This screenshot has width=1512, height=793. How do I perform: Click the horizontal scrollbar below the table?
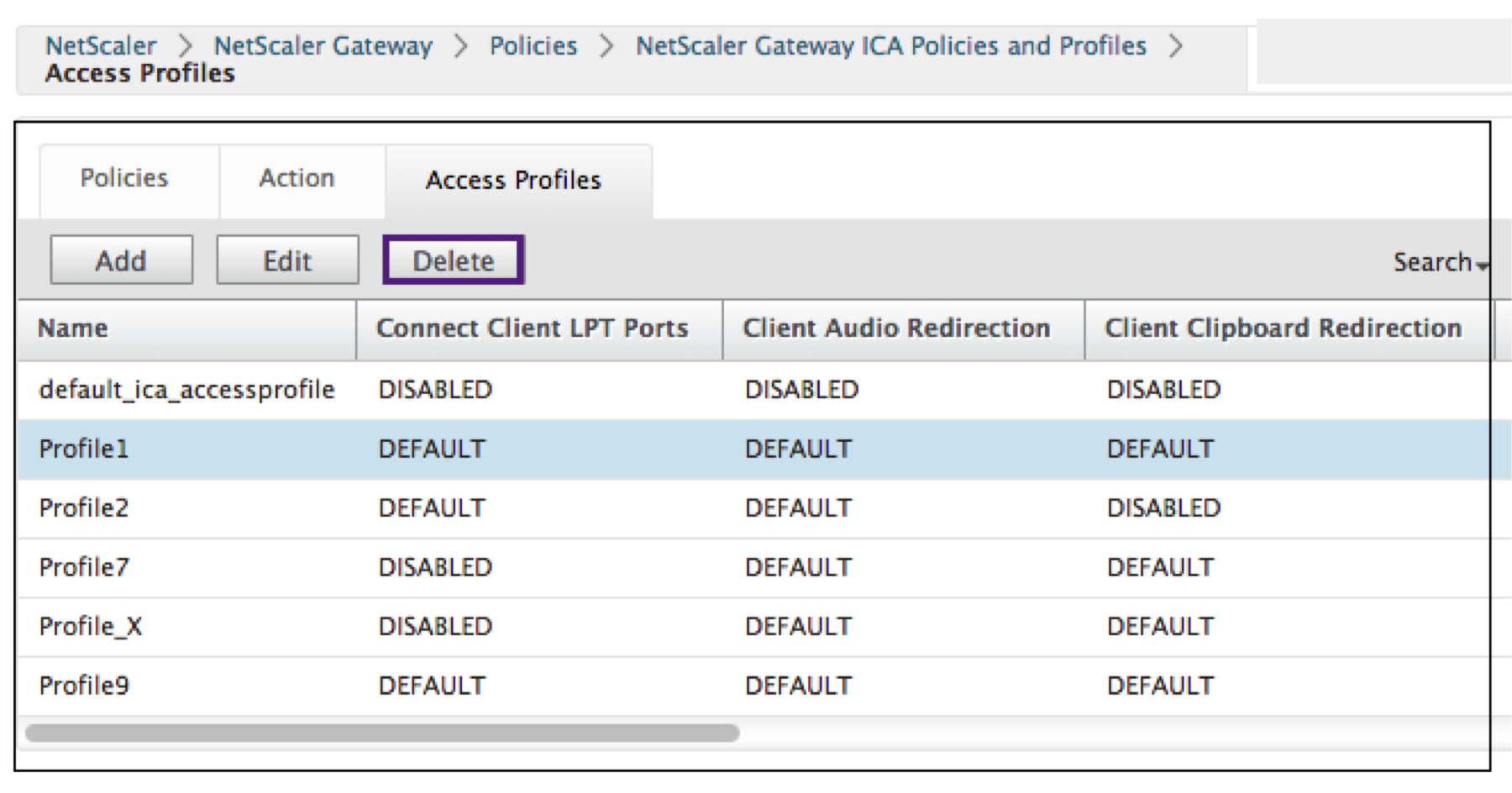tap(382, 733)
